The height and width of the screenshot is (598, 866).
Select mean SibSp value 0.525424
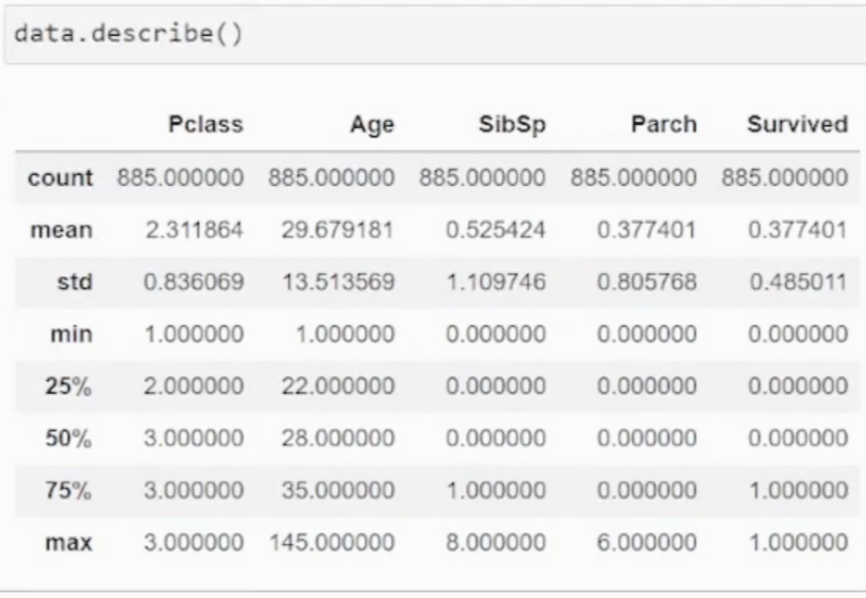click(x=496, y=230)
